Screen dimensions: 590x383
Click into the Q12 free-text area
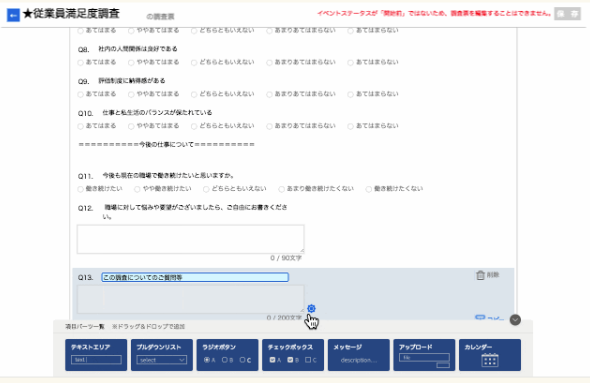(190, 239)
